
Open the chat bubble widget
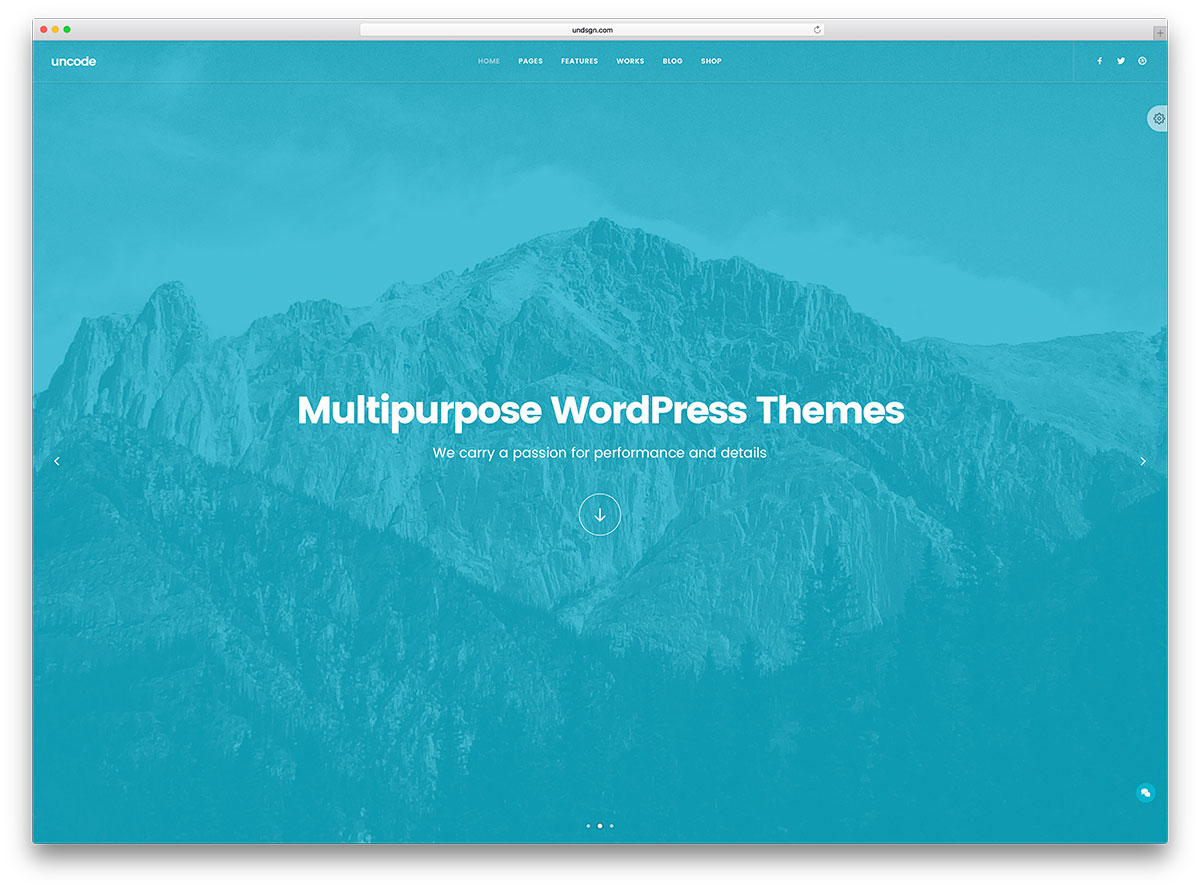1147,792
